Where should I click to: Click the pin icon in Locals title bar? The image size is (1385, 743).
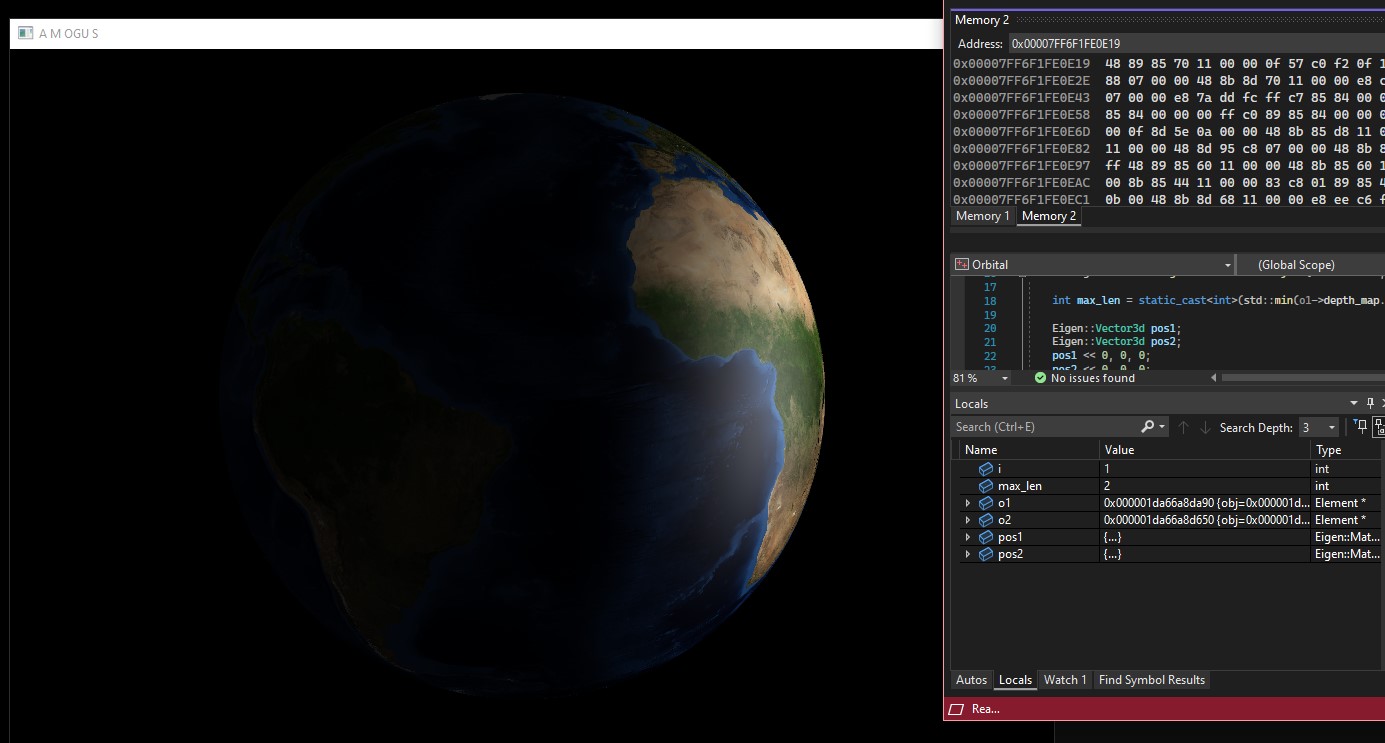point(1371,404)
